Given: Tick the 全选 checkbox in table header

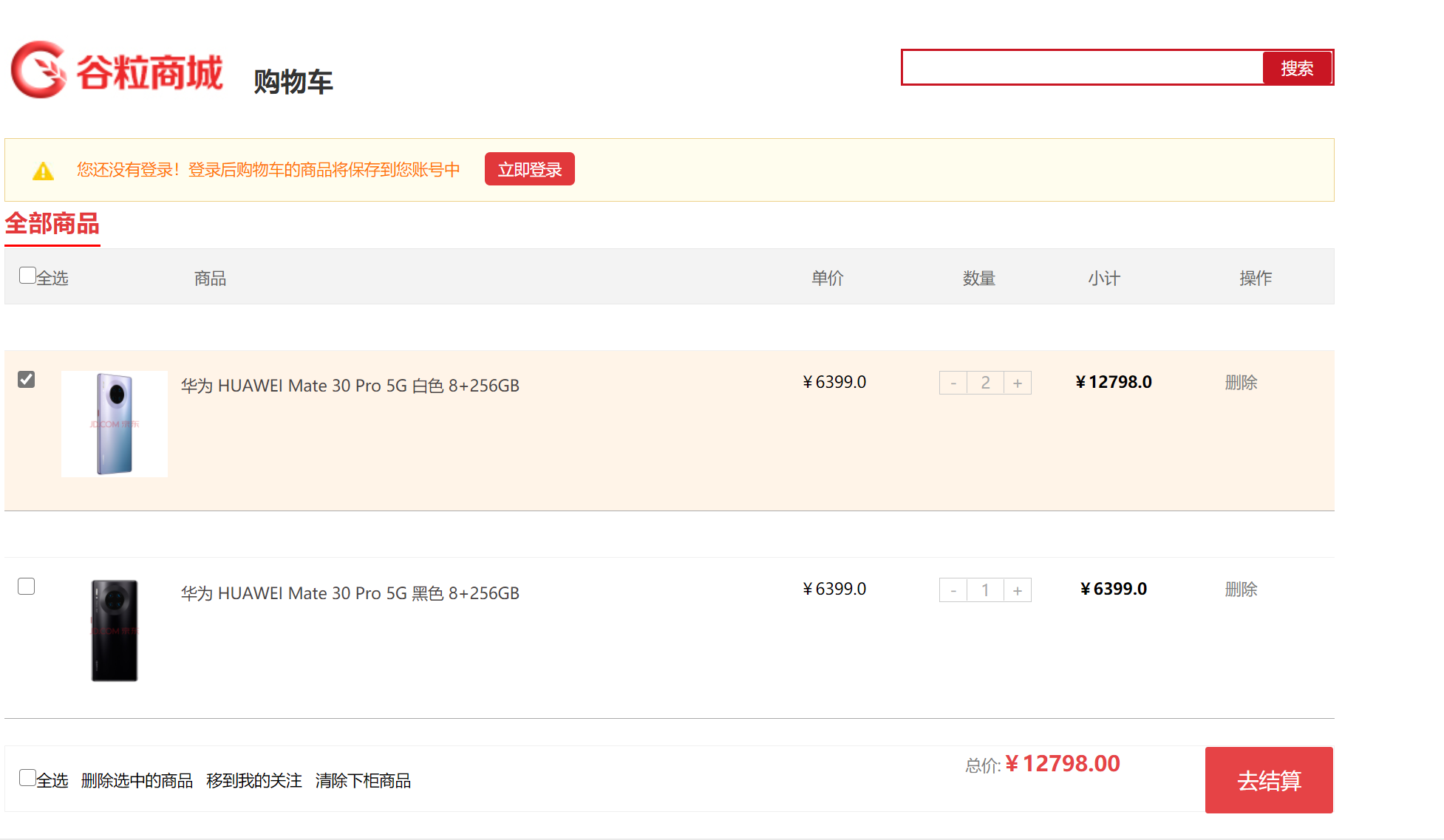Looking at the screenshot, I should click(x=27, y=276).
